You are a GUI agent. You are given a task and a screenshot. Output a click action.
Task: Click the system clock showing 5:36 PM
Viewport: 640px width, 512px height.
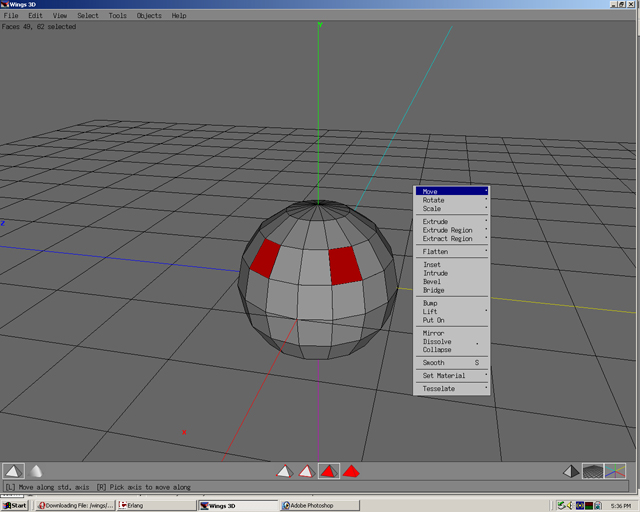[x=620, y=506]
